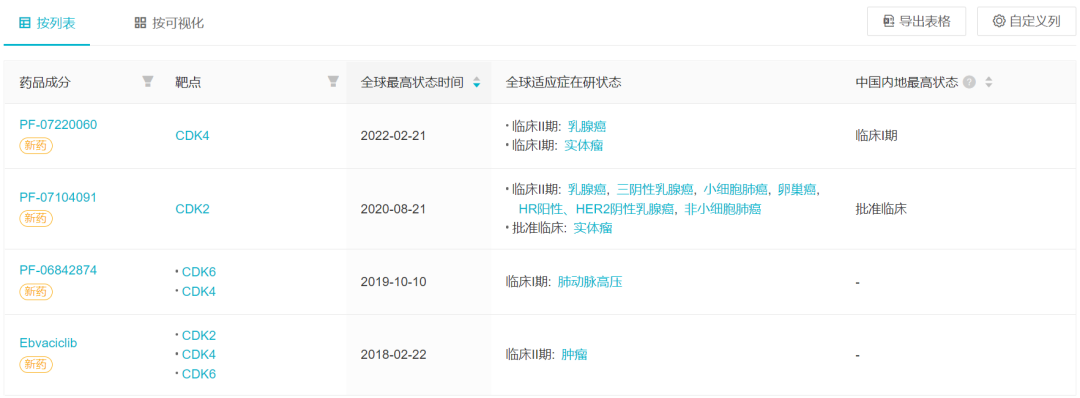
Task: Click the help icon beside 中国内地最高状态
Action: tap(970, 82)
